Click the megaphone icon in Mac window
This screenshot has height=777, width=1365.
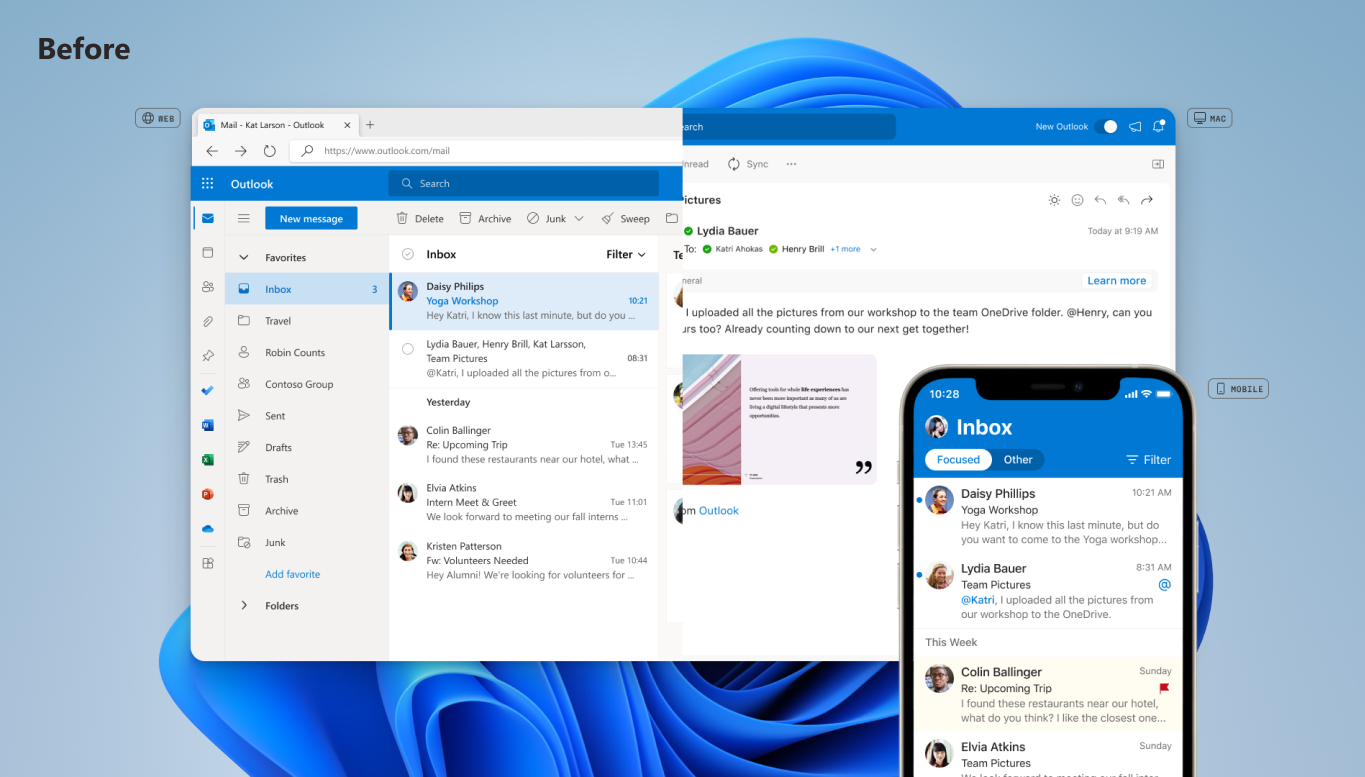click(x=1135, y=127)
